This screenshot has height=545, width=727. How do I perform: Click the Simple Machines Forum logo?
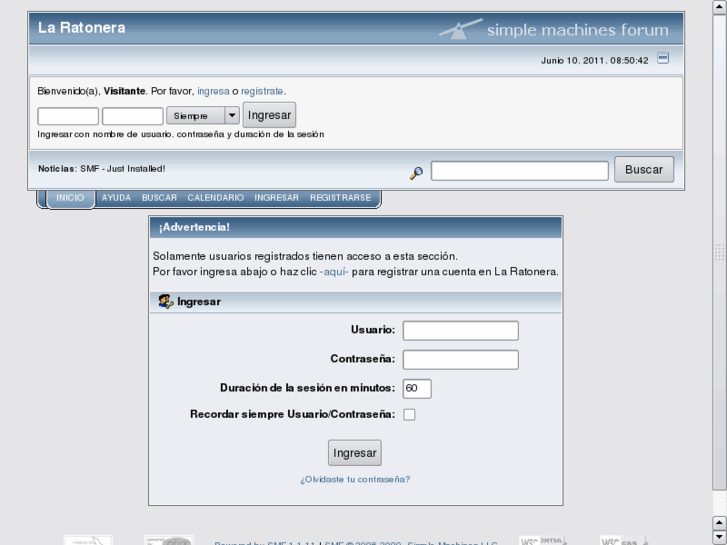(554, 29)
